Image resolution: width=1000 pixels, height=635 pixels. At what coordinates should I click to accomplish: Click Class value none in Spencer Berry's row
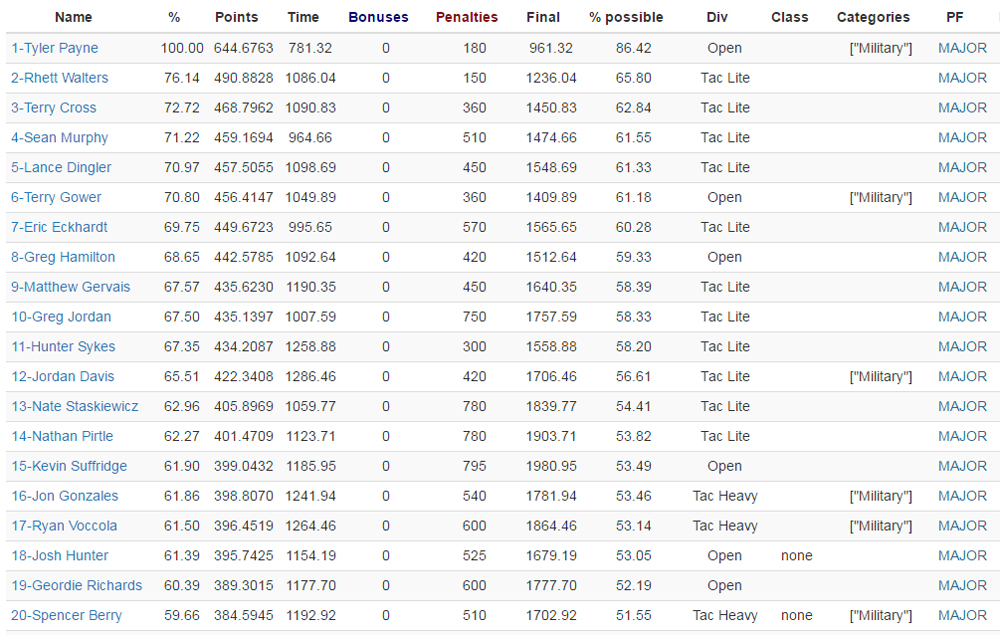(797, 616)
